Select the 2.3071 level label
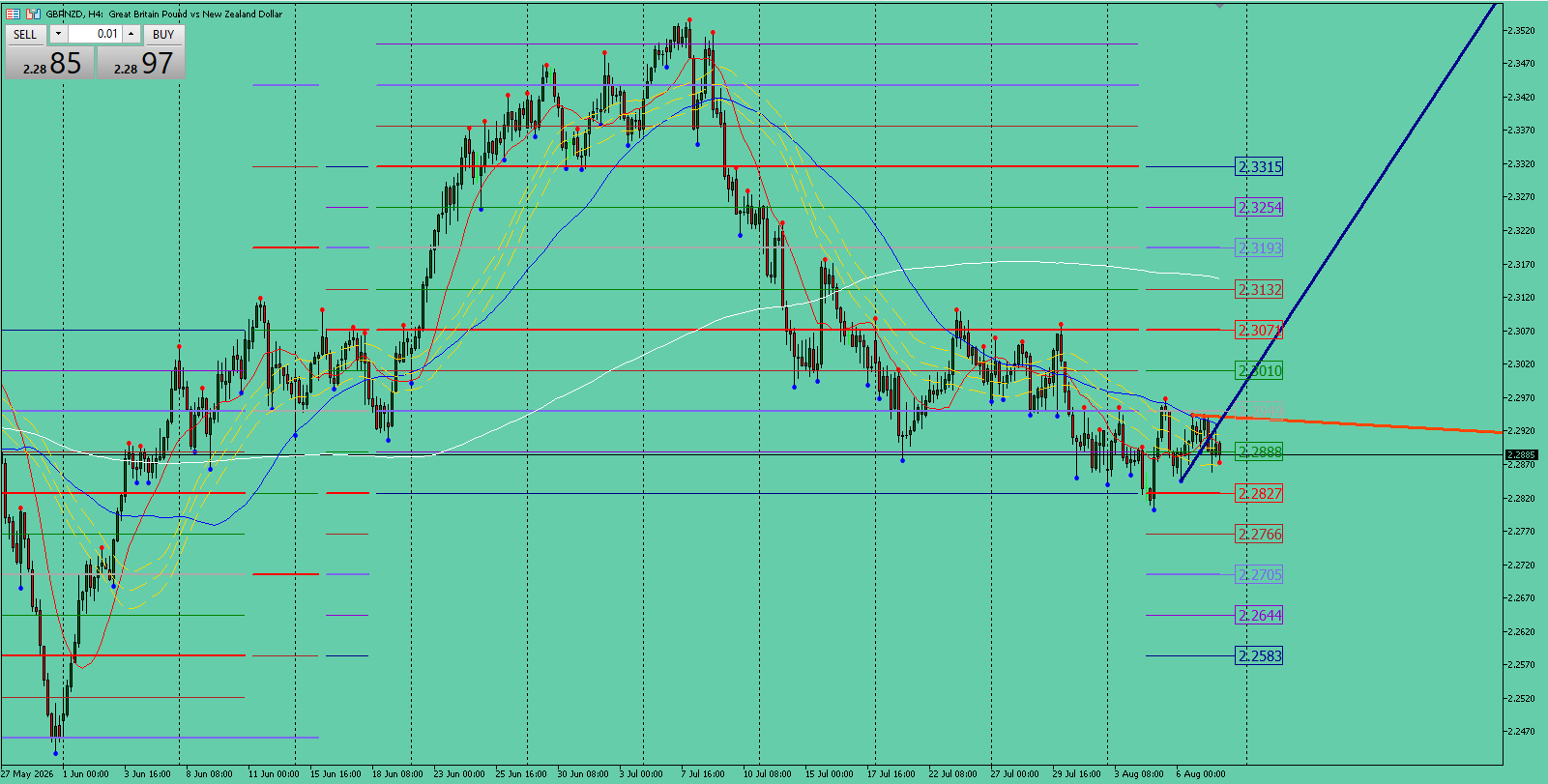Image resolution: width=1548 pixels, height=784 pixels. pos(1260,330)
